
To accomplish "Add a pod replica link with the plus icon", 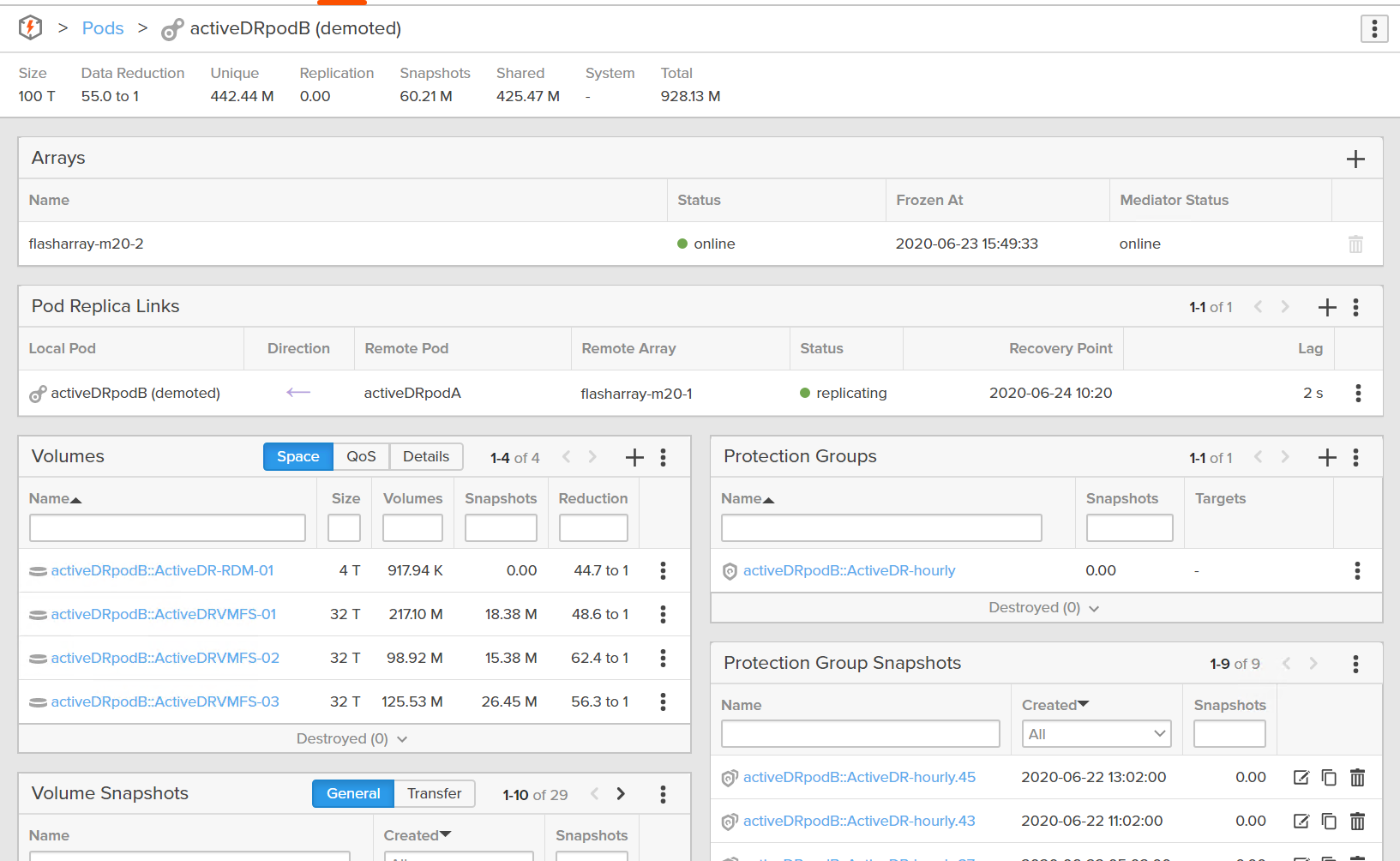I will 1327,307.
